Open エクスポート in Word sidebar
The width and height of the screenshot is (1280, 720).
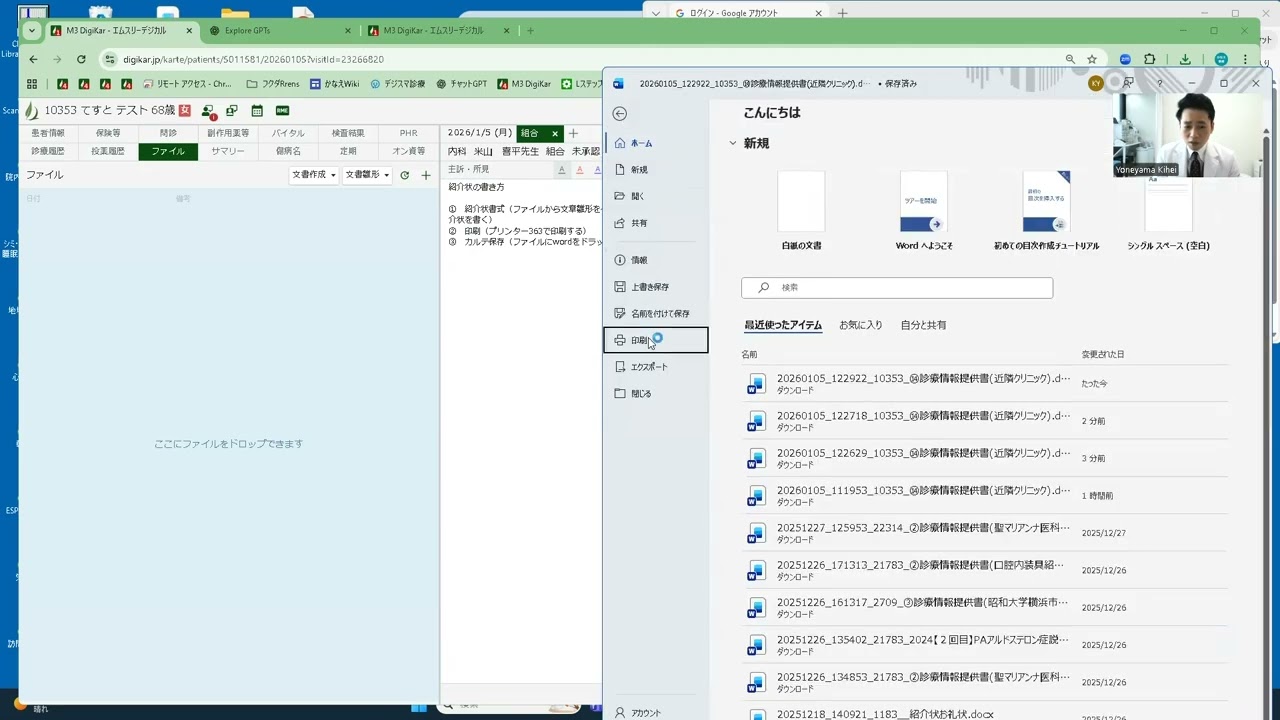click(656, 367)
